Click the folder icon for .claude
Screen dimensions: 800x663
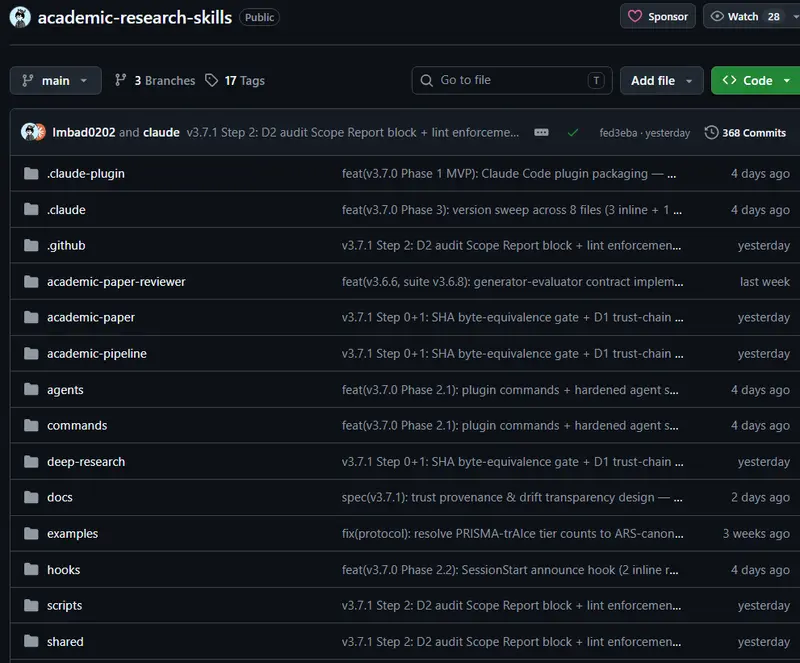(31, 209)
